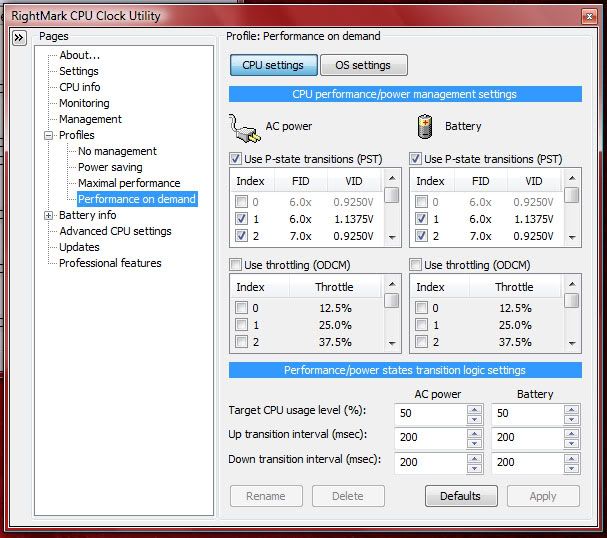Click the Defaults button
Screen dimensions: 607x538
tap(461, 496)
